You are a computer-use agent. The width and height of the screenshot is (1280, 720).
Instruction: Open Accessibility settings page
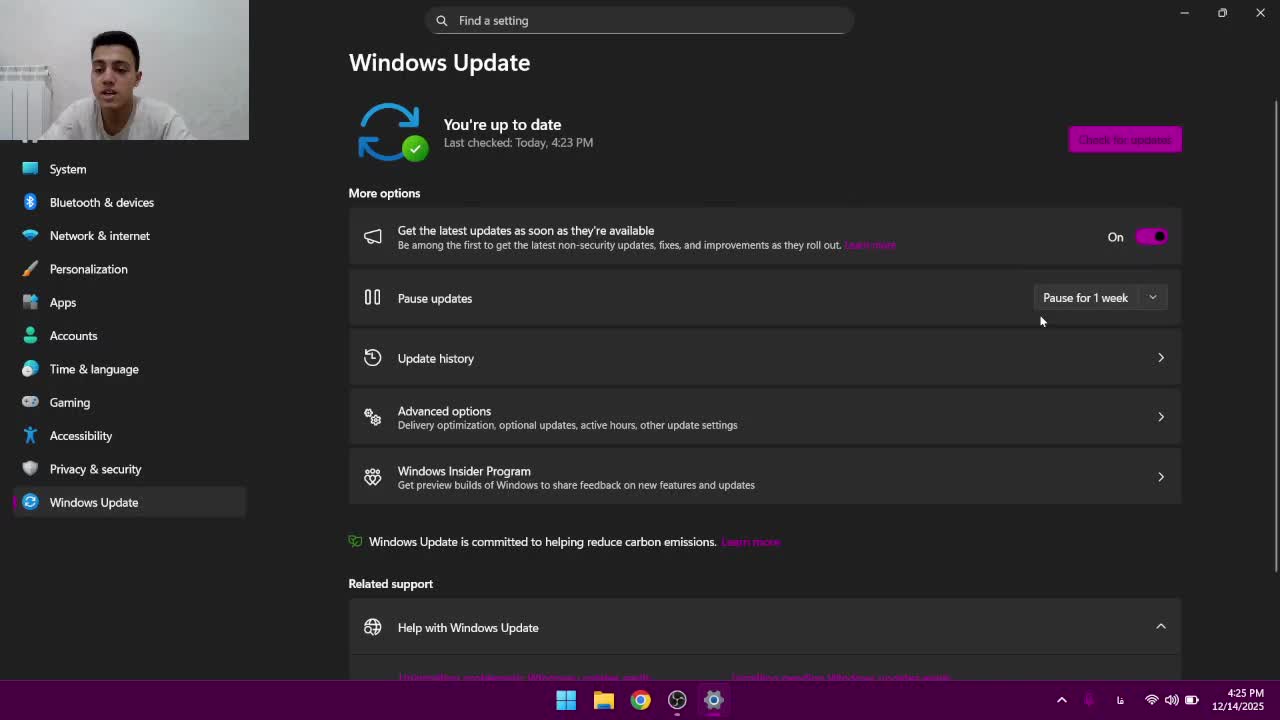(x=130, y=436)
